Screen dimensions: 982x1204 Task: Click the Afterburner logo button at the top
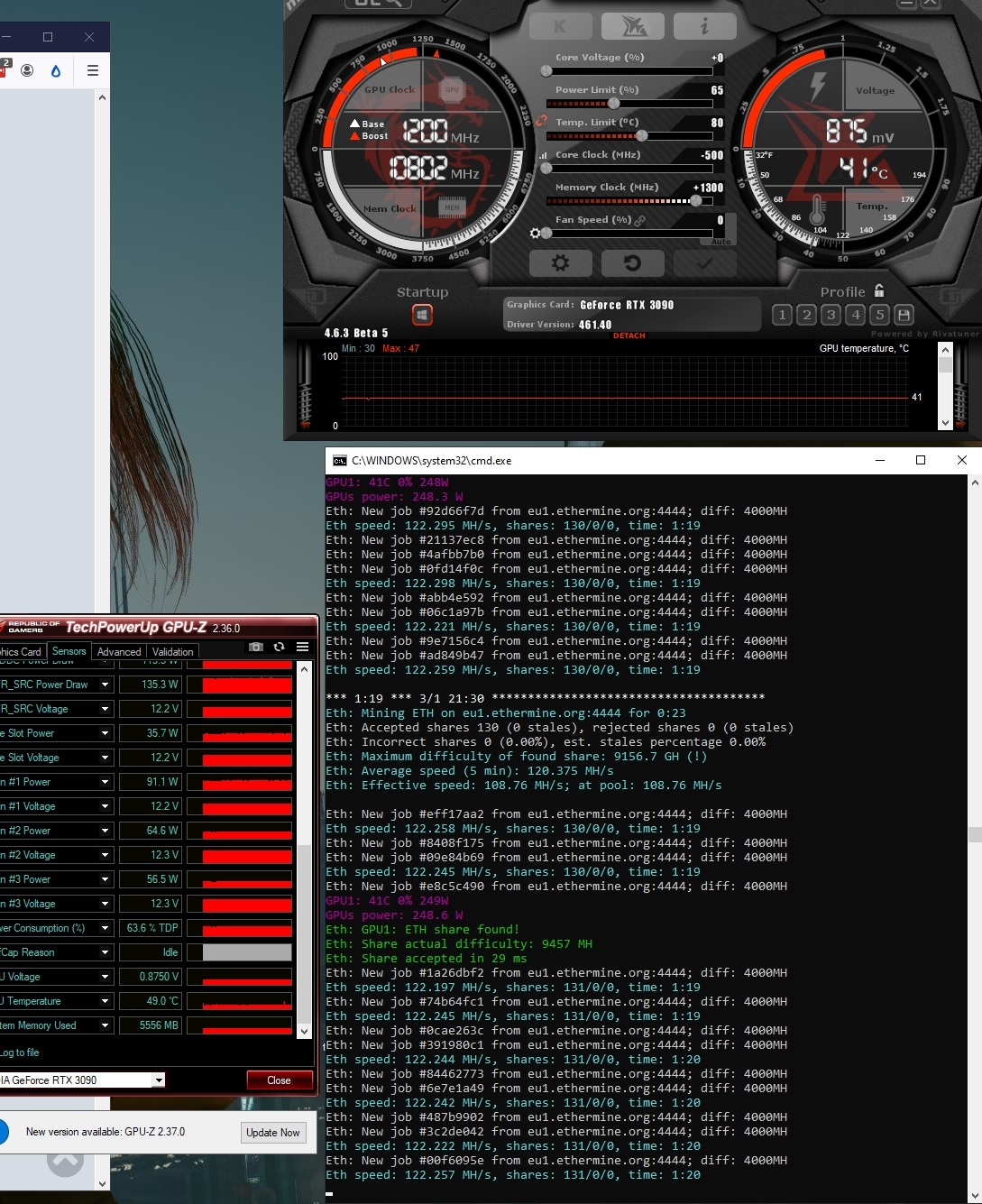pos(633,26)
